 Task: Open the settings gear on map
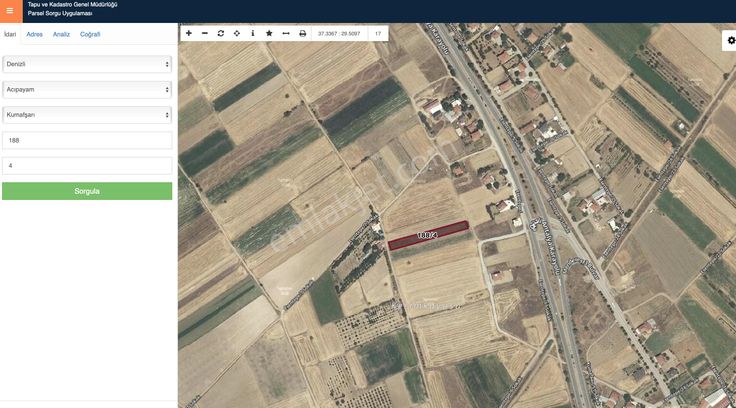coord(730,40)
